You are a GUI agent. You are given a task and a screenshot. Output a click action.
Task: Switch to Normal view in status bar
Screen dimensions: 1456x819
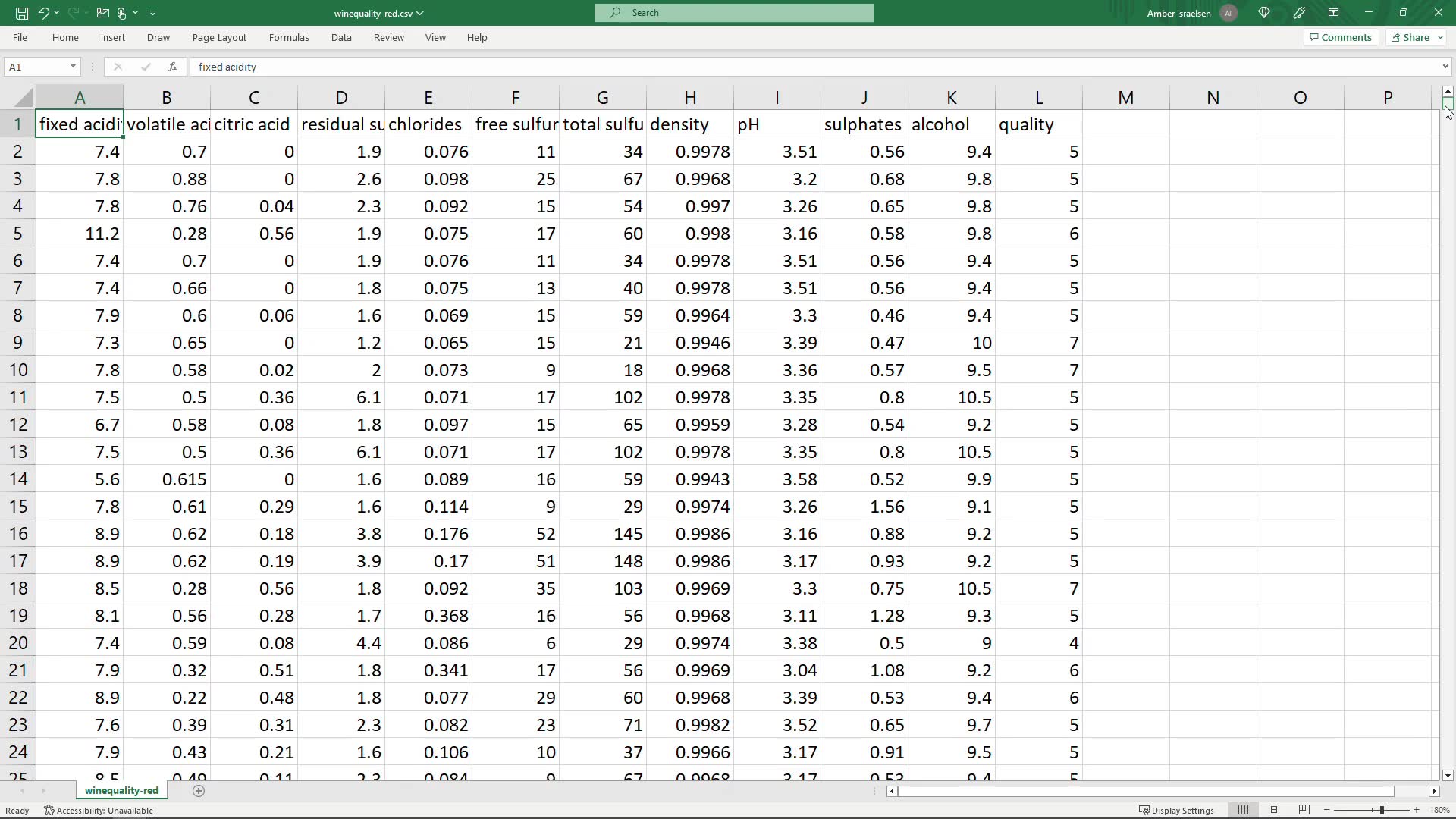(x=1244, y=810)
